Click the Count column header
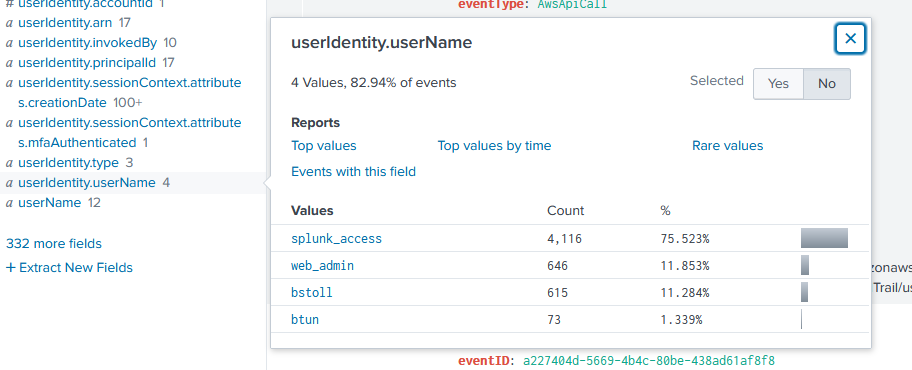This screenshot has height=370, width=912. (x=565, y=211)
